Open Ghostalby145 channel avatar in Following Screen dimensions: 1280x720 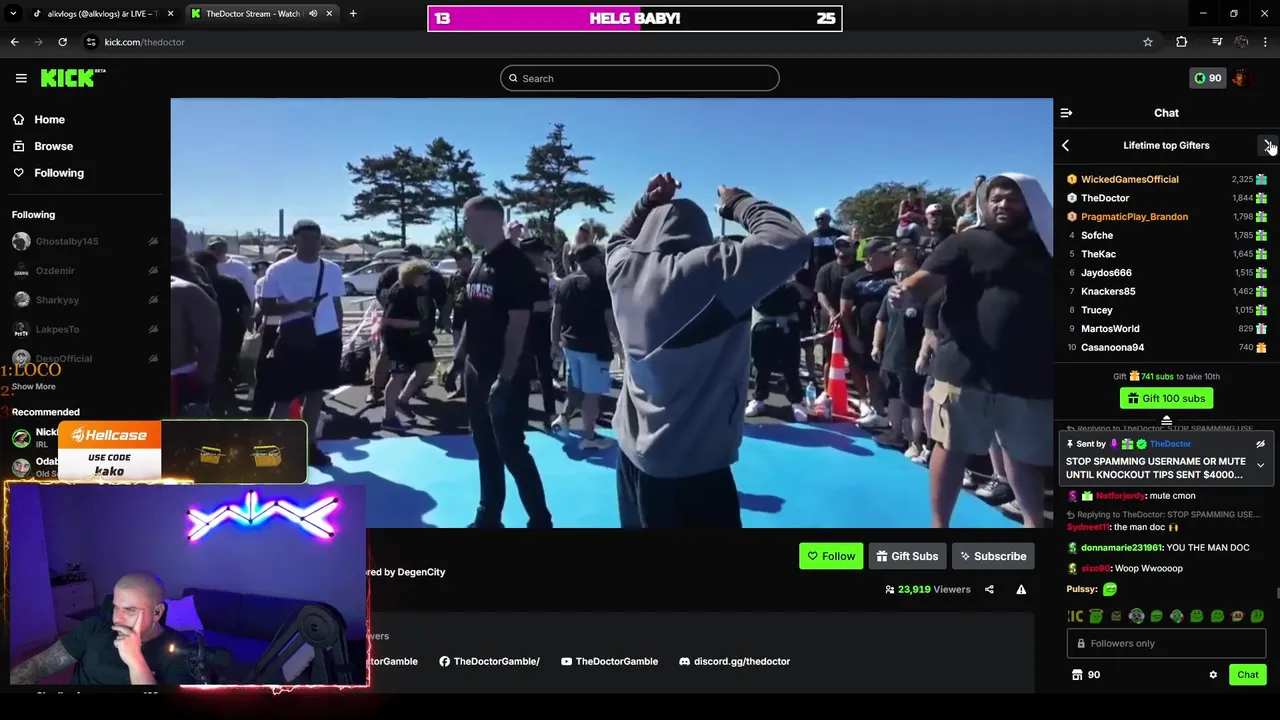[21, 241]
